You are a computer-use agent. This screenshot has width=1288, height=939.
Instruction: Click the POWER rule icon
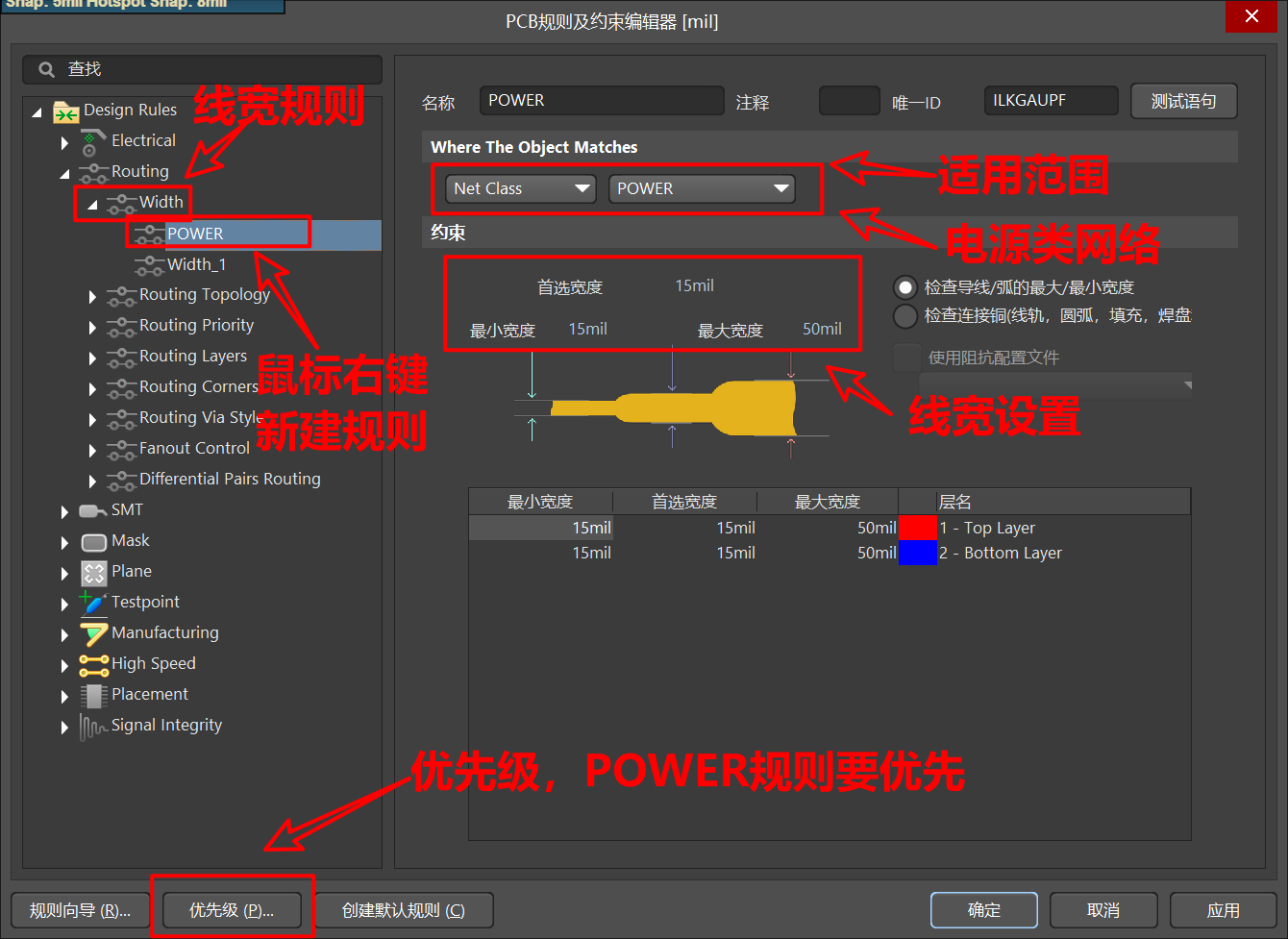click(x=149, y=235)
